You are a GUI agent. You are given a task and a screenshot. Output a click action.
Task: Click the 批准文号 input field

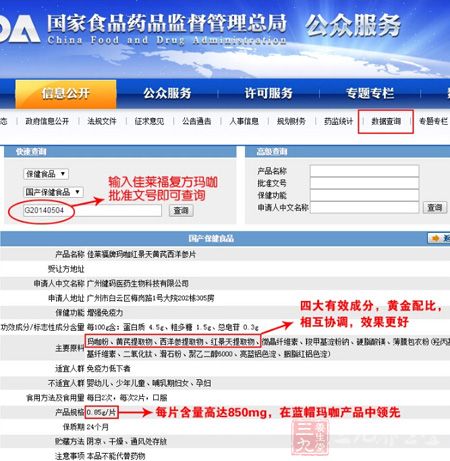coord(364,183)
